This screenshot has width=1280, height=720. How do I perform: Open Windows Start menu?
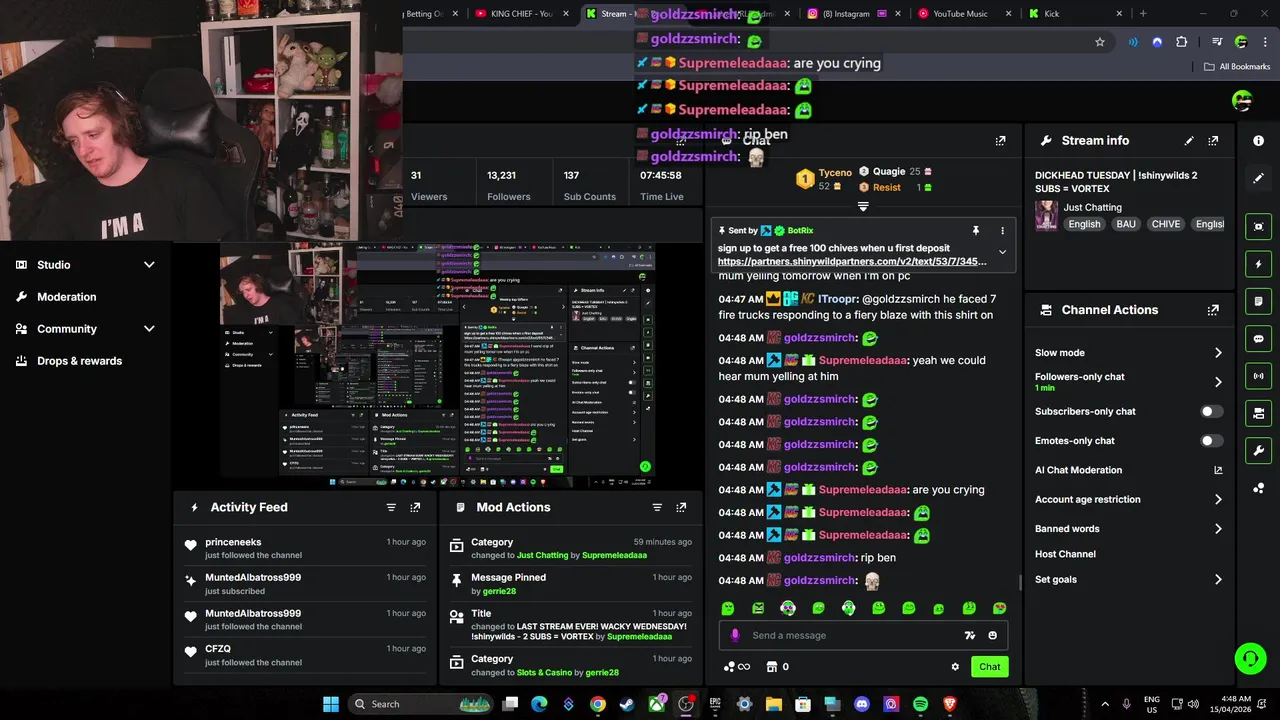point(330,704)
